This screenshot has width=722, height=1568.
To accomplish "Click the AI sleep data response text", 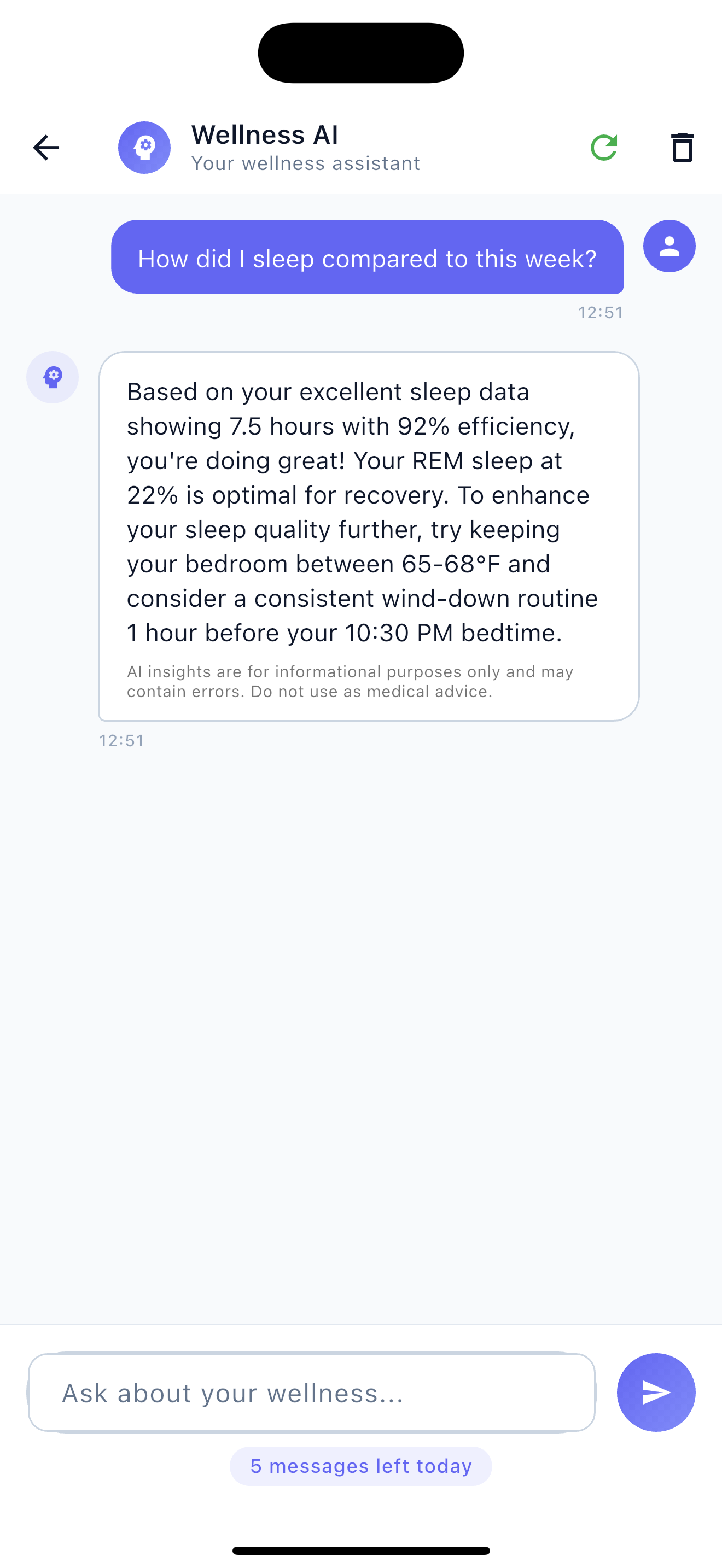I will (363, 512).
